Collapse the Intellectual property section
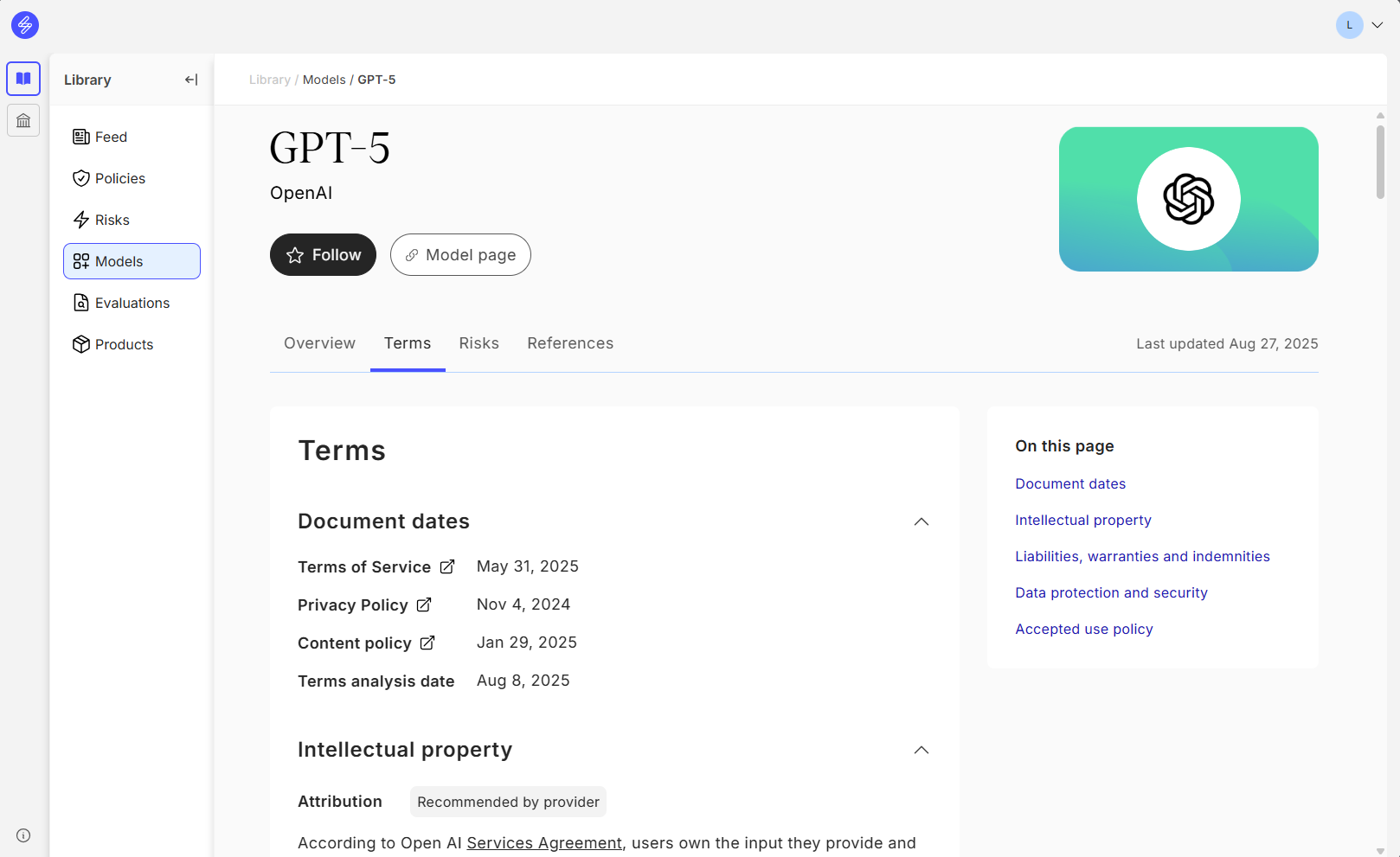The width and height of the screenshot is (1400, 857). 922,750
